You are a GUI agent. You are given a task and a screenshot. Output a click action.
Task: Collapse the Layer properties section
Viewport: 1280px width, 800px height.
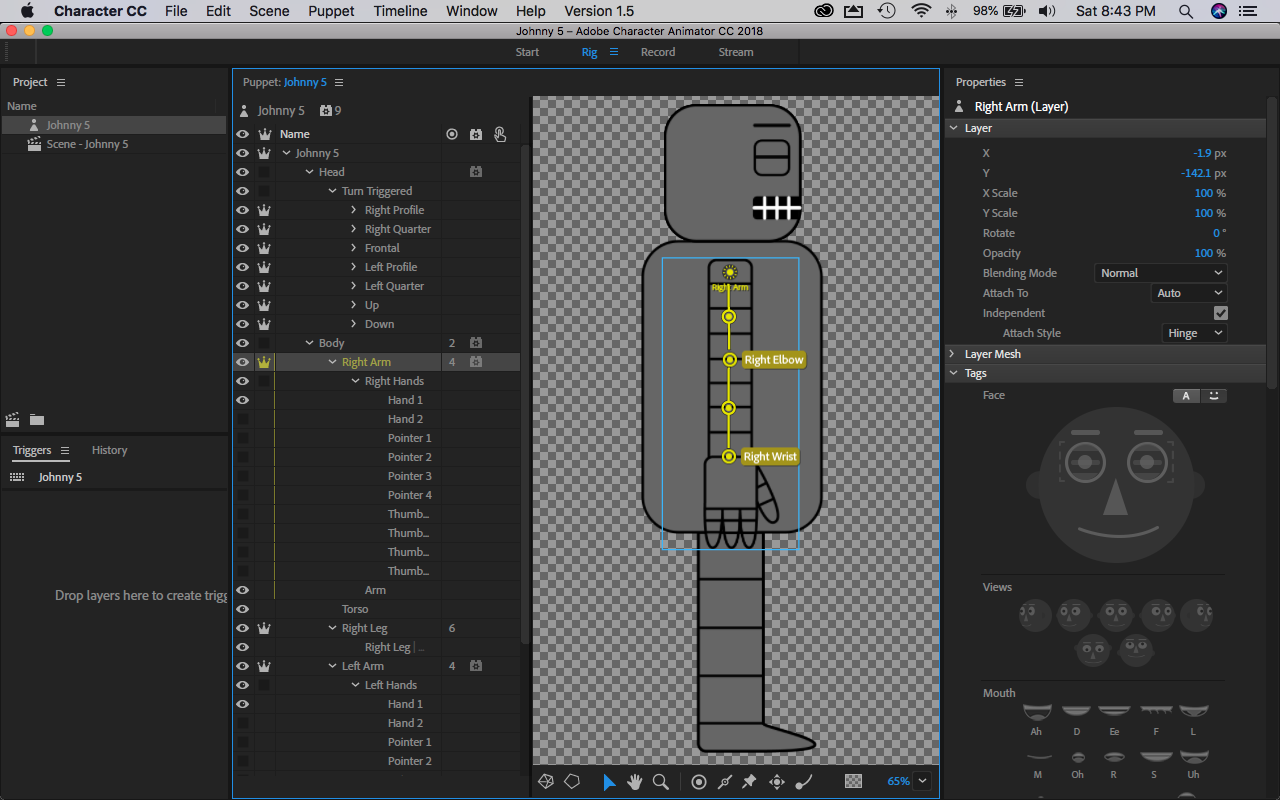pyautogui.click(x=951, y=128)
